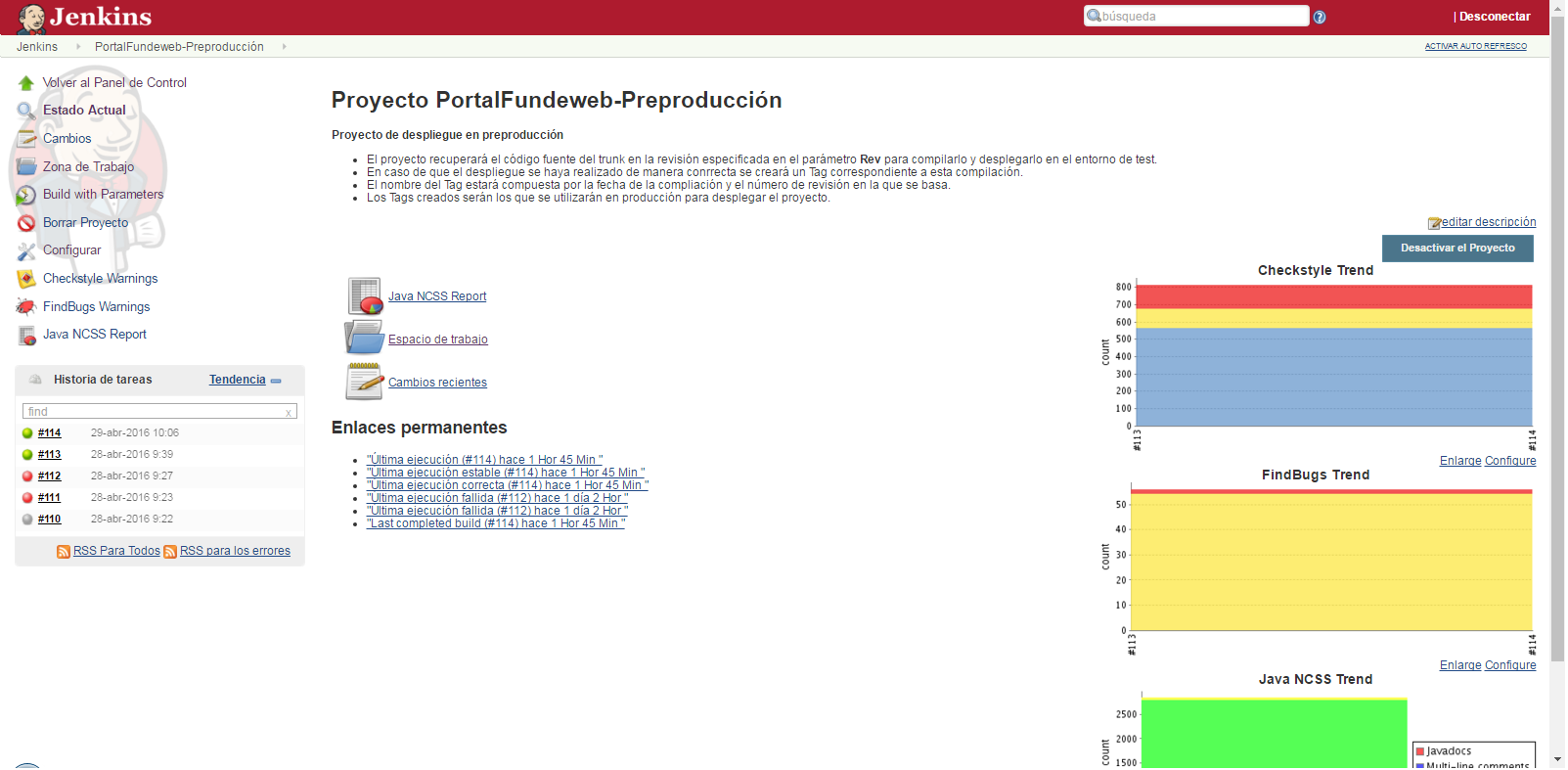Click the RSS icon for RSS Para Todos
The height and width of the screenshot is (770, 1568).
64,552
